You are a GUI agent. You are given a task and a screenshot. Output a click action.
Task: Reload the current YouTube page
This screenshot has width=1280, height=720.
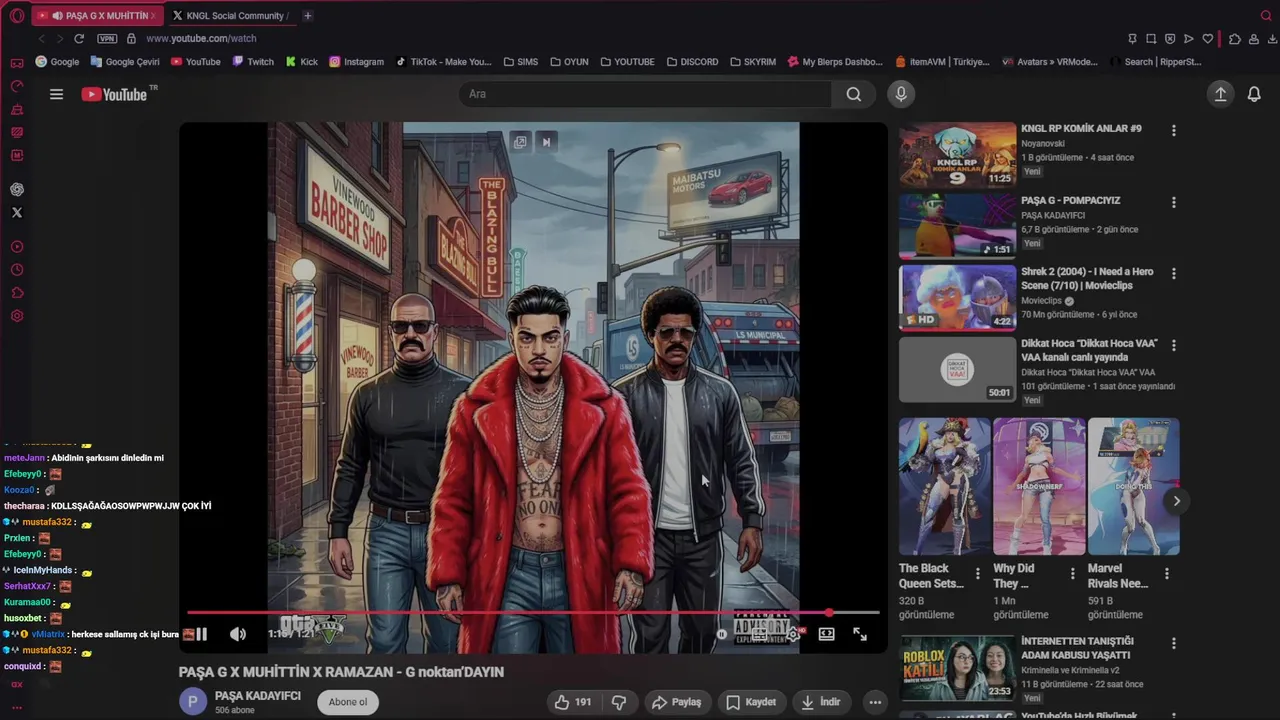79,38
